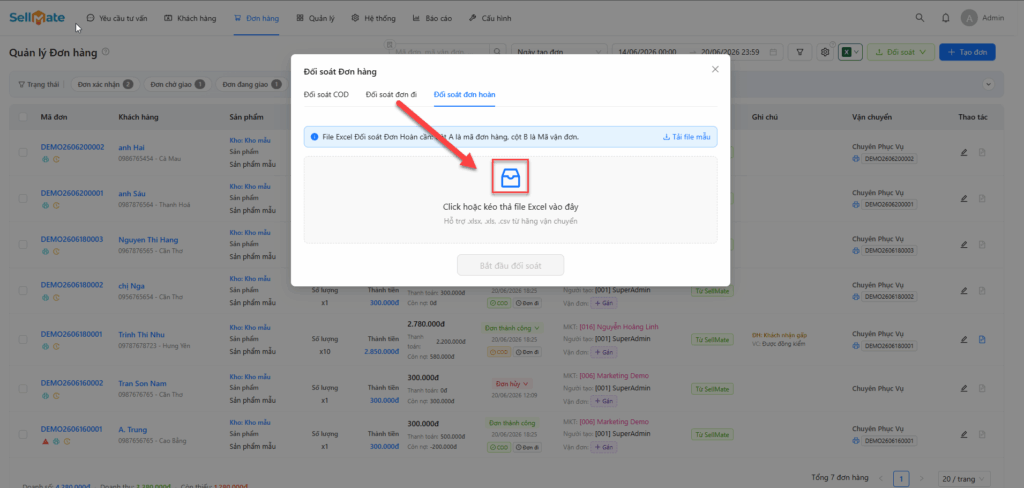Click the Tạo đơn button
This screenshot has width=1024, height=488.
tap(967, 52)
